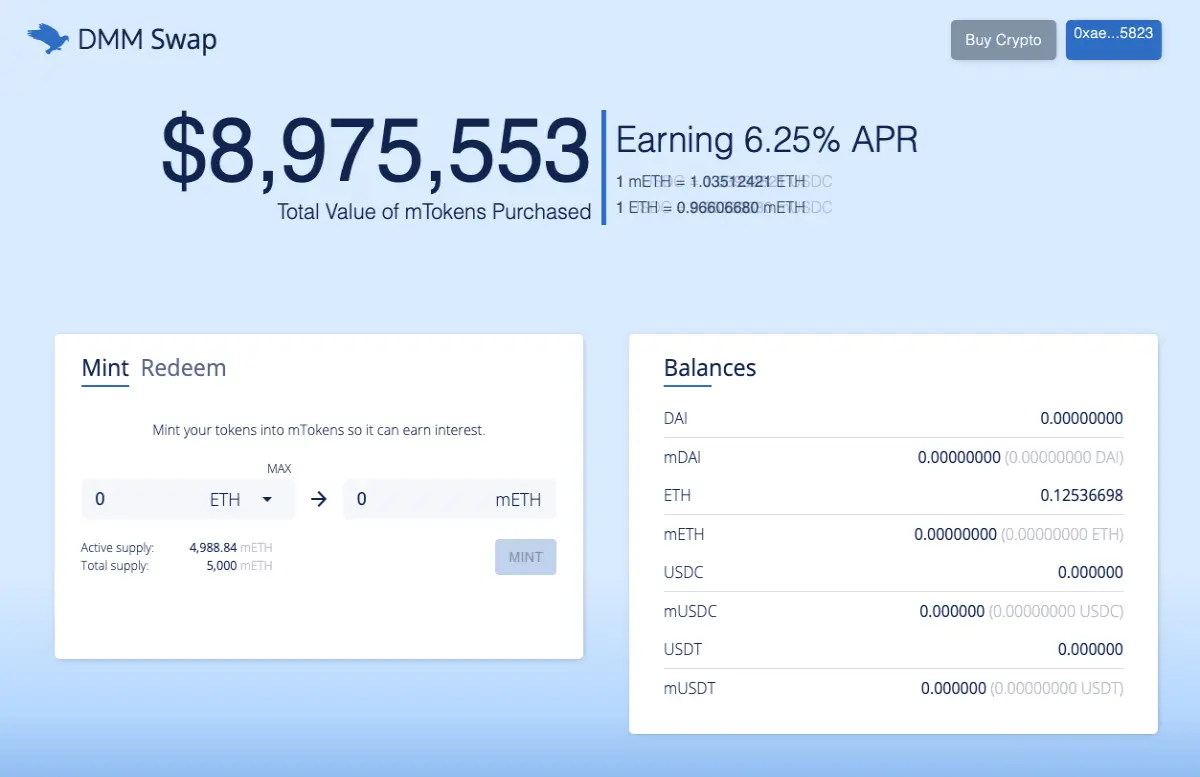Click the DAI balance row label
1200x777 pixels.
pyautogui.click(x=676, y=418)
